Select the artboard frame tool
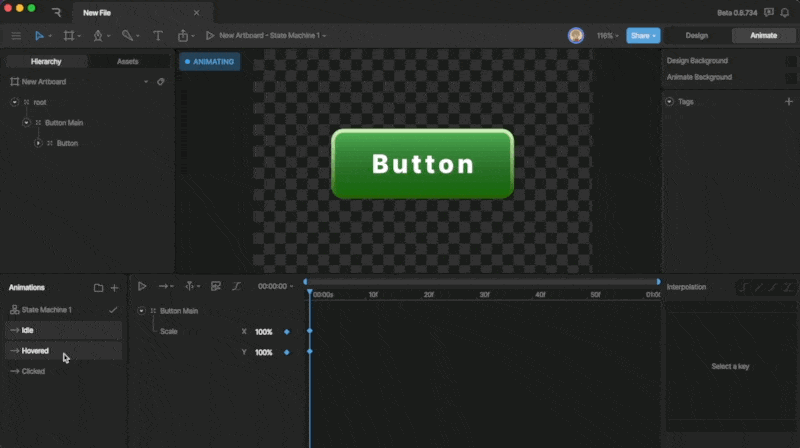The width and height of the screenshot is (800, 448). pyautogui.click(x=69, y=35)
